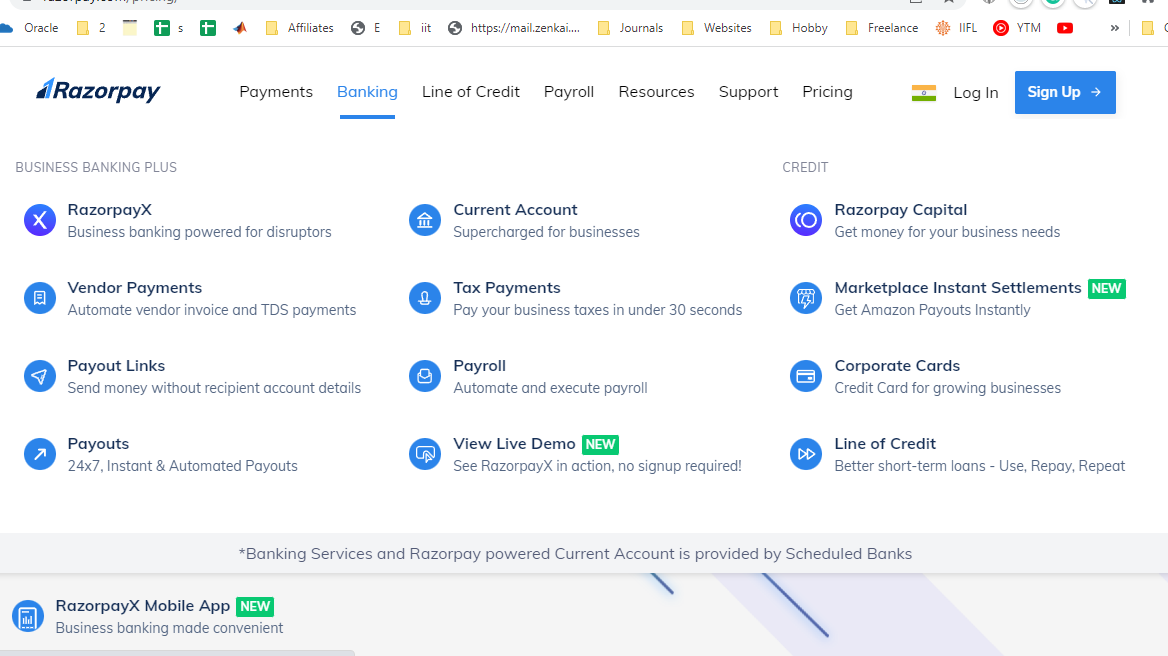
Task: Click the Razorpay logo
Action: [98, 90]
